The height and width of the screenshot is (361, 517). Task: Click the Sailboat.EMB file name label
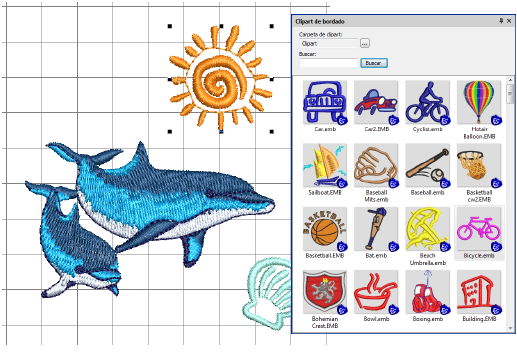click(x=325, y=192)
